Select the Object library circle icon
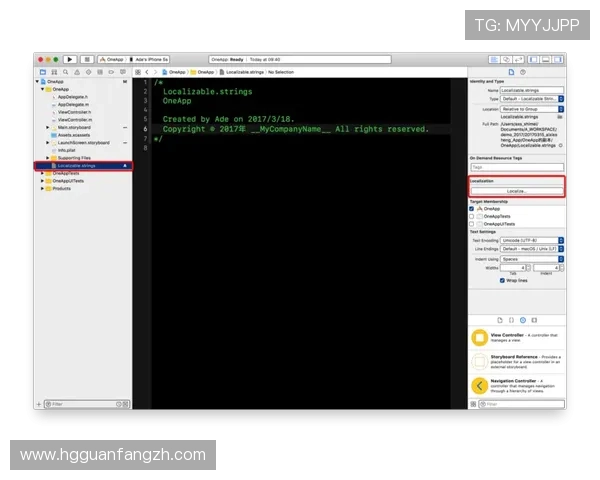This screenshot has height=480, width=600. (x=521, y=320)
